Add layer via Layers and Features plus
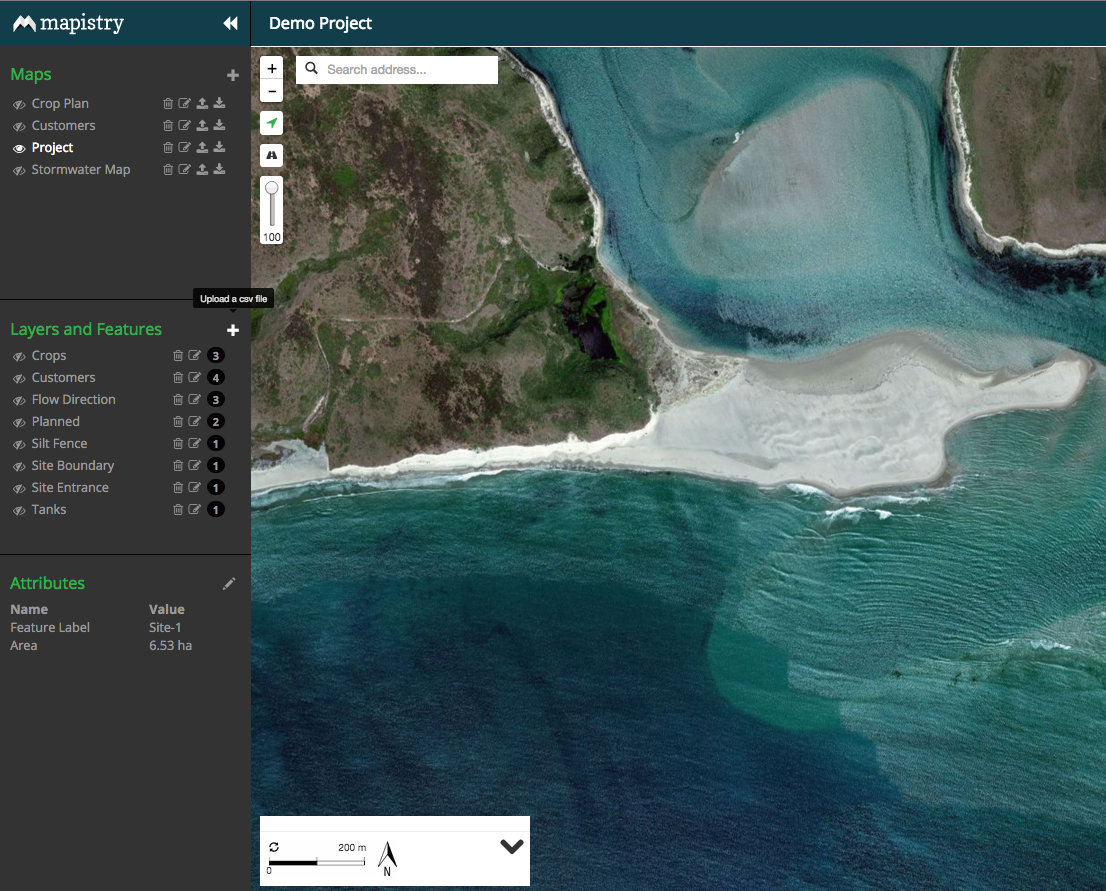 (233, 330)
